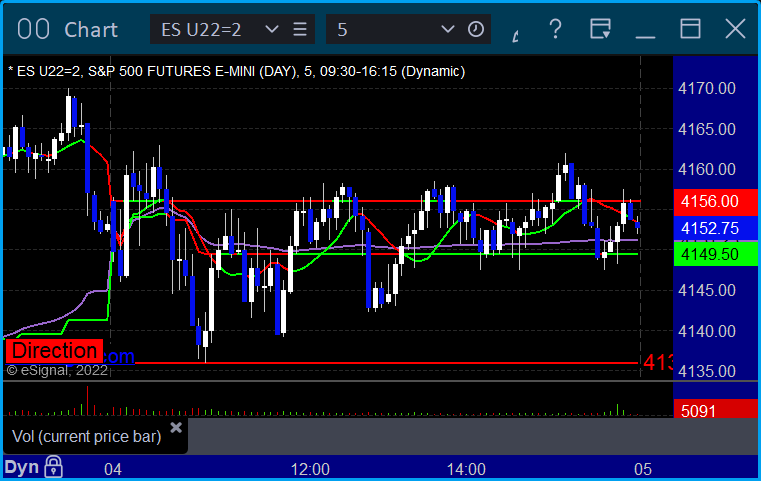Open the chart templates window dropdown icon
This screenshot has height=481, width=761.
click(x=600, y=29)
